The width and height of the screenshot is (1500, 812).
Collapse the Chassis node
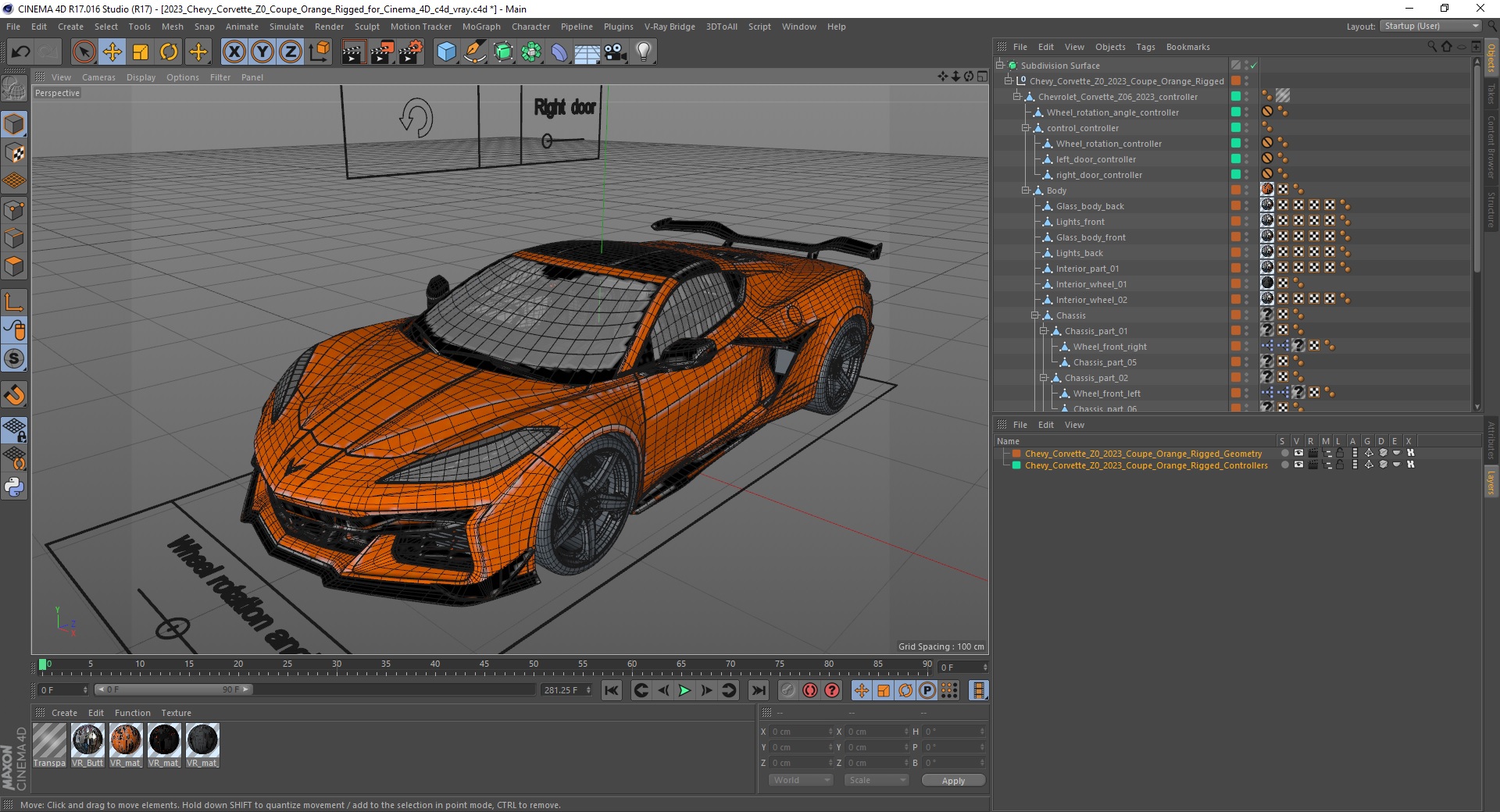point(1034,315)
